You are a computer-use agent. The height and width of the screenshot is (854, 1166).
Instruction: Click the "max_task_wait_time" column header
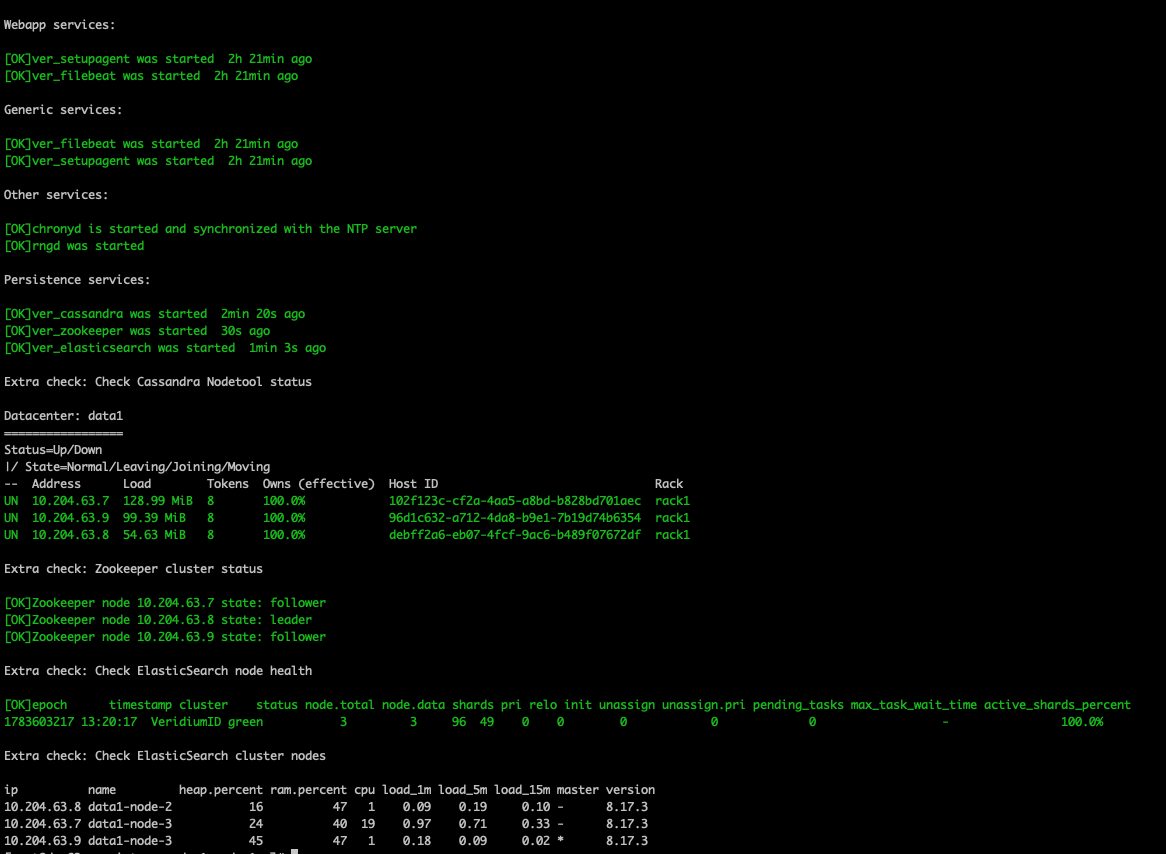[x=914, y=705]
